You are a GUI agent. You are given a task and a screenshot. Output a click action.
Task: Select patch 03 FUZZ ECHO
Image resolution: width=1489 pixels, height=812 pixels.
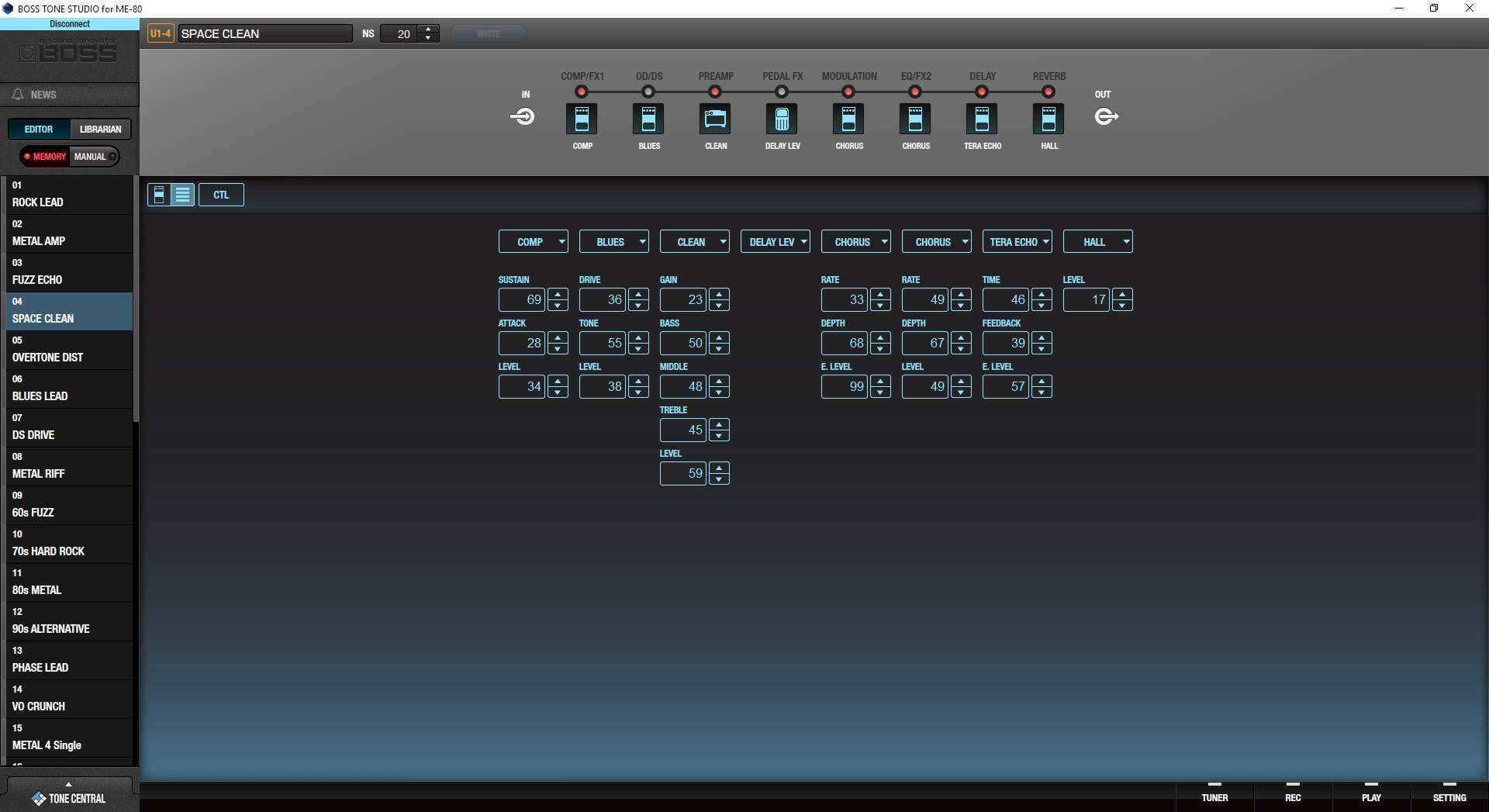(68, 272)
